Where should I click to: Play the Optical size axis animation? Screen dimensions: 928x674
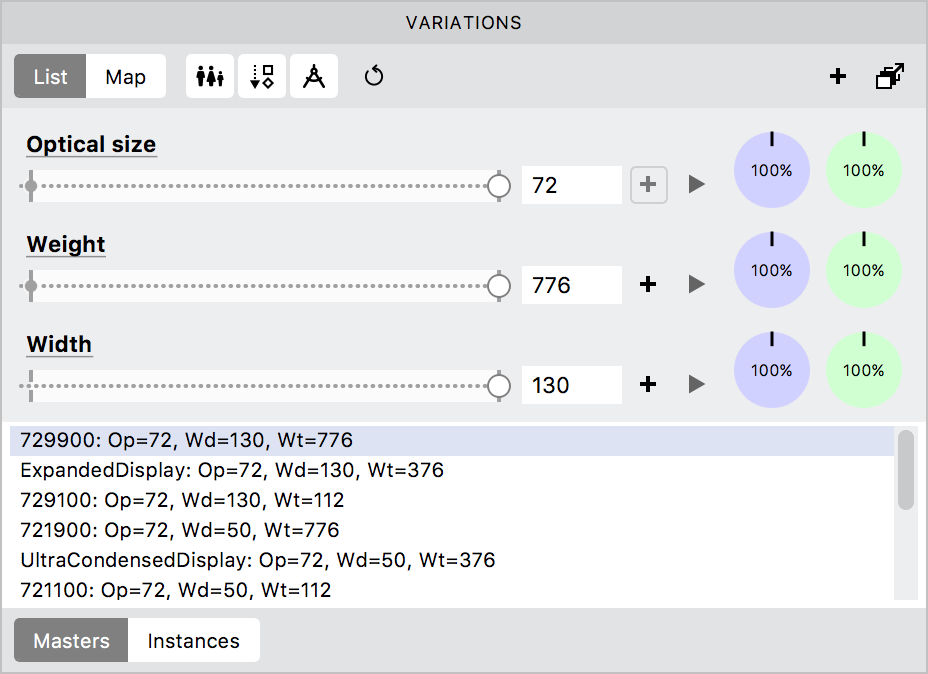point(697,184)
